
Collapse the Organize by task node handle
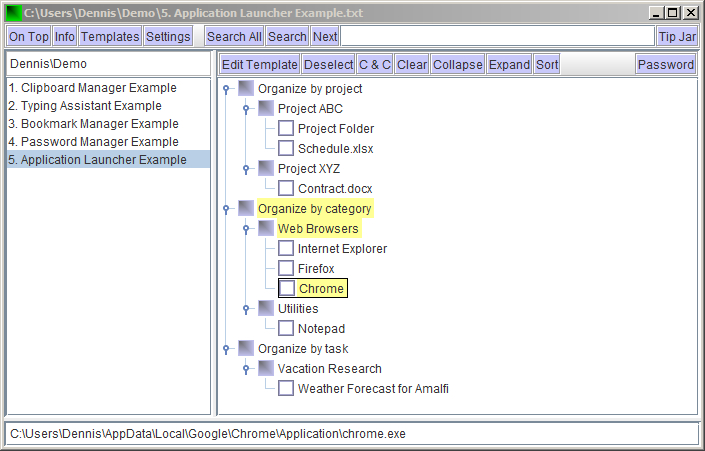tap(226, 349)
